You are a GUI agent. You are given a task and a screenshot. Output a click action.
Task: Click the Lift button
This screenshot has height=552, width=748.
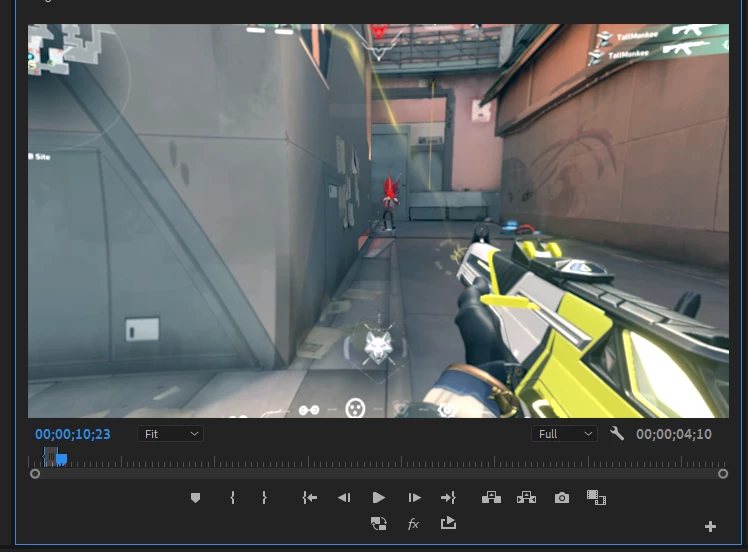tap(491, 498)
